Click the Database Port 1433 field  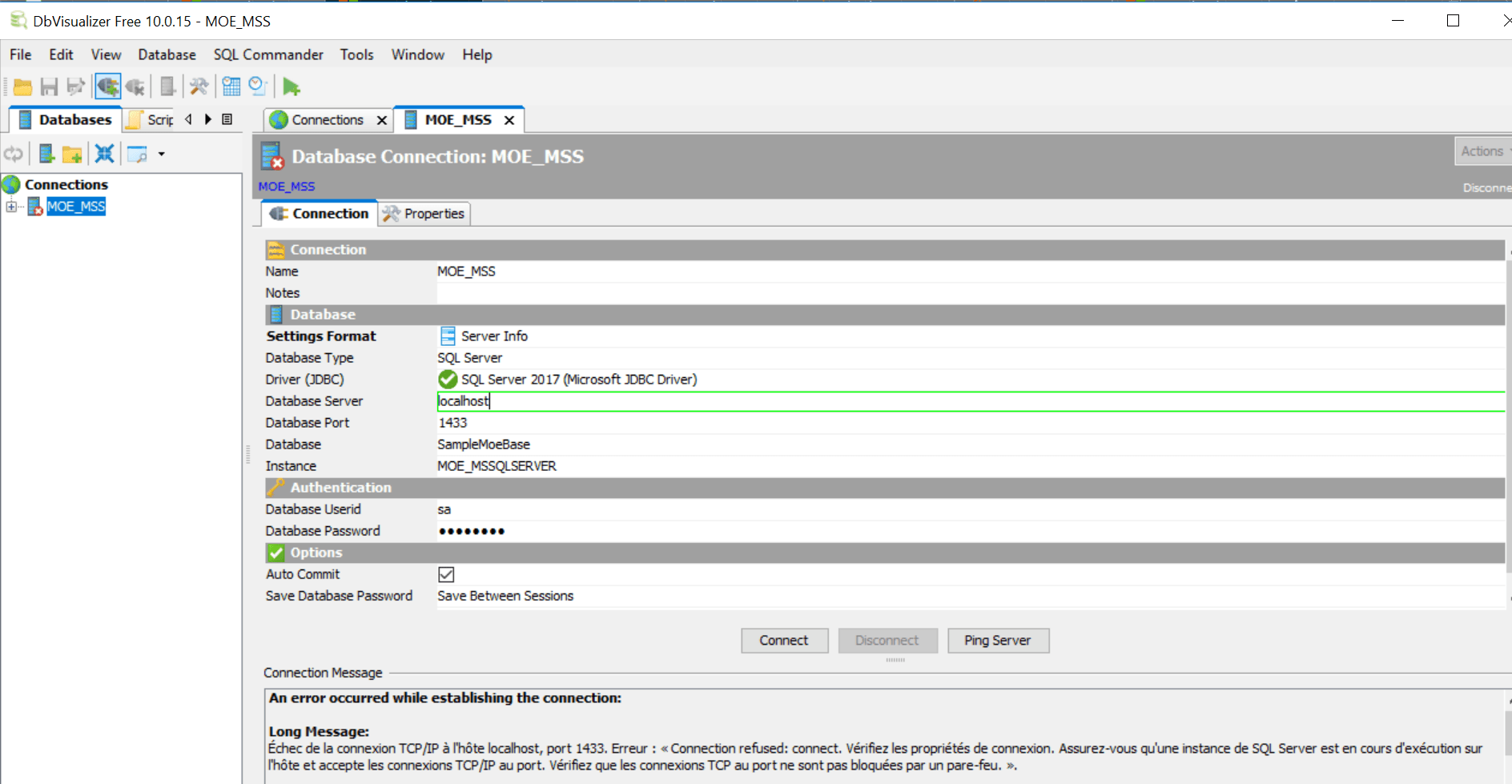[x=971, y=423]
